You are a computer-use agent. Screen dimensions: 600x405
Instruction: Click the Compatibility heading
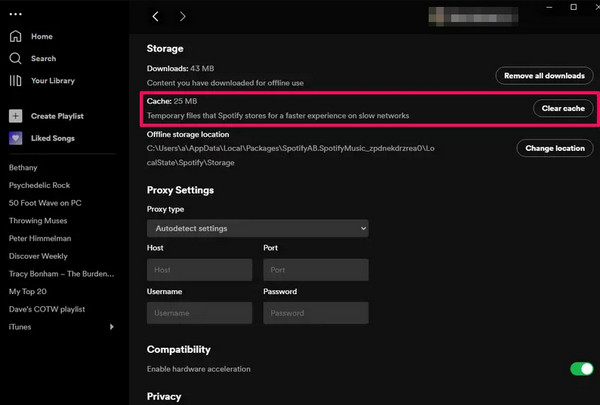179,349
